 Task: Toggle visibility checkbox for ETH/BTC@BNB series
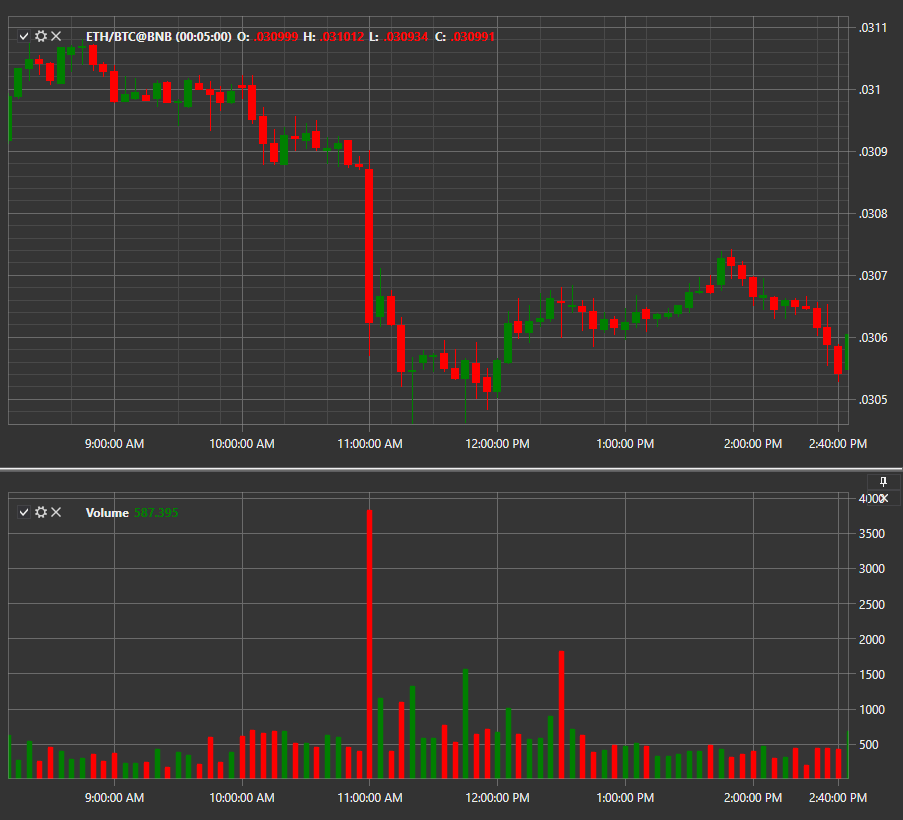pos(24,36)
